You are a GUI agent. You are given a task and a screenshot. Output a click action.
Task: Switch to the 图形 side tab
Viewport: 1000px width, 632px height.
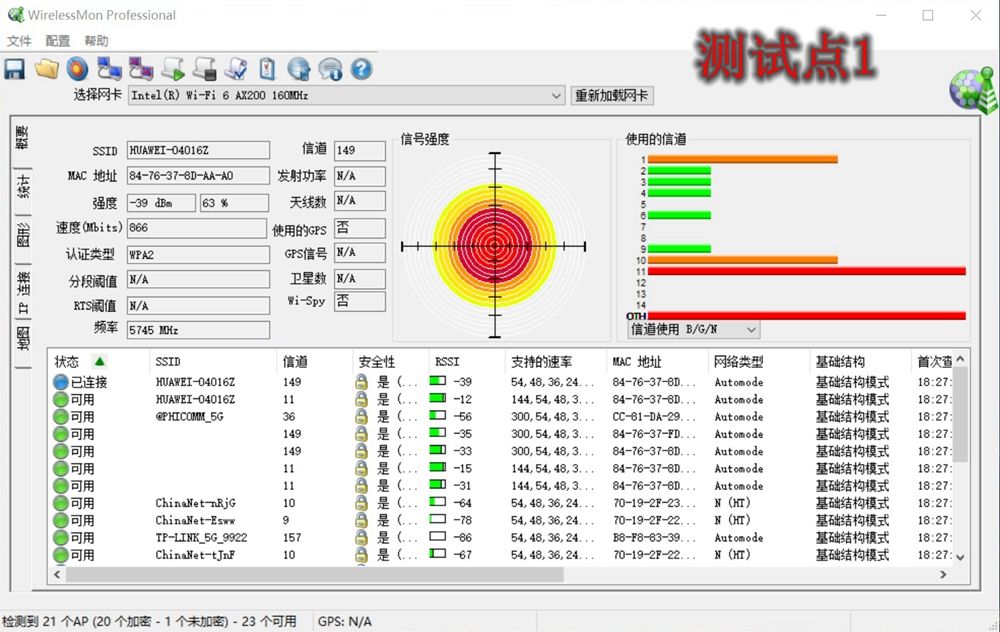pos(22,235)
